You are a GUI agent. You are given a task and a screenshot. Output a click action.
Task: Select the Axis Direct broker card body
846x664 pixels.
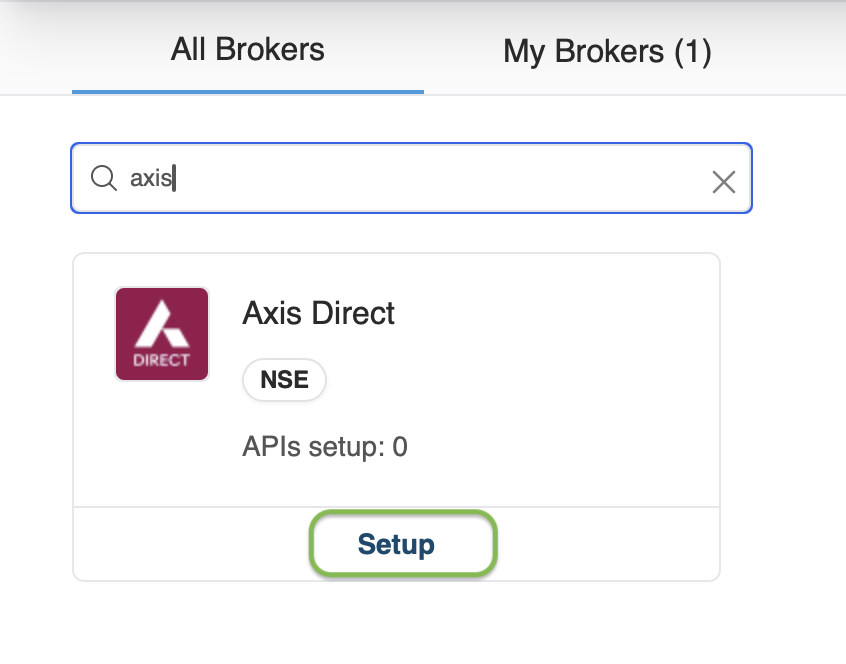point(397,380)
